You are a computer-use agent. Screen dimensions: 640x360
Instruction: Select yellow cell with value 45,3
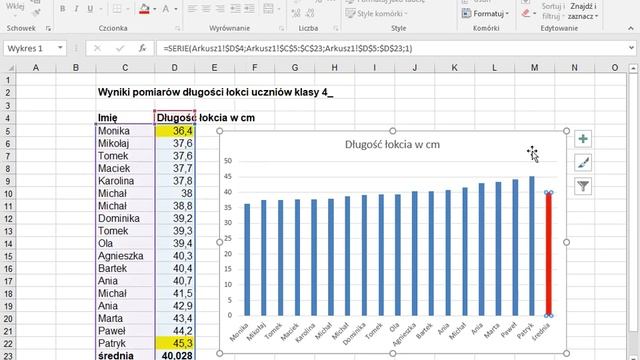pos(175,343)
